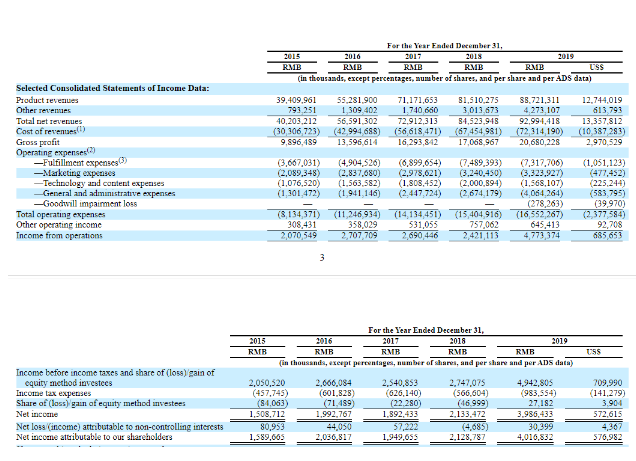Click the Selected Consolidated Statements of Income Data heading
This screenshot has height=461, width=636.
tap(112, 88)
